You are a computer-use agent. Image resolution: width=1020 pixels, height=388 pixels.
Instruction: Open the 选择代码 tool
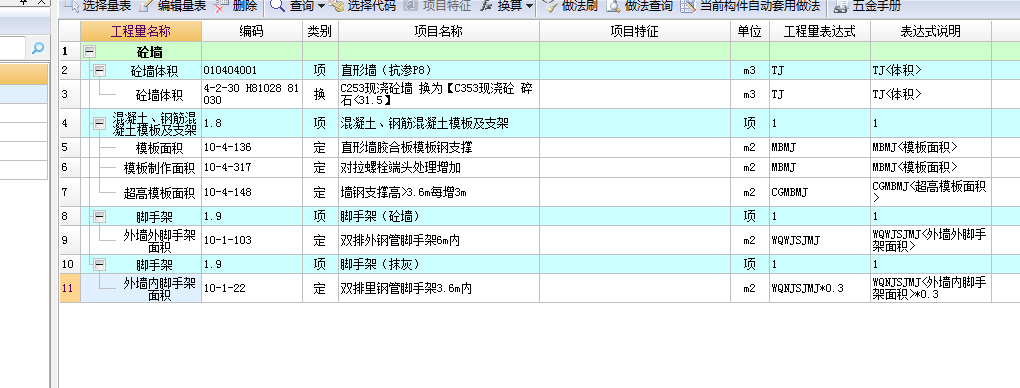point(363,7)
